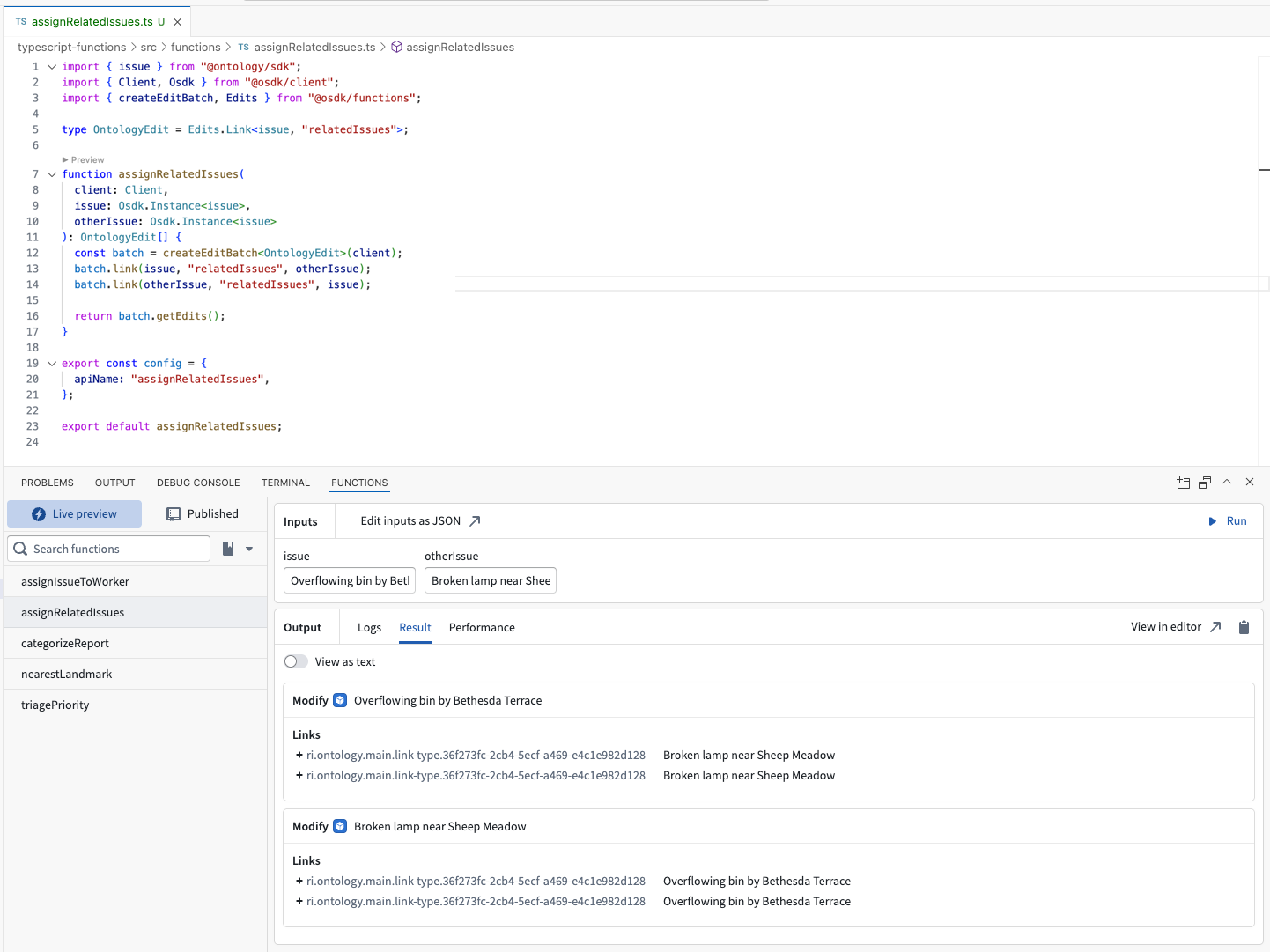Switch to the DEBUG CONSOLE tab
The image size is (1270, 952).
coord(198,483)
